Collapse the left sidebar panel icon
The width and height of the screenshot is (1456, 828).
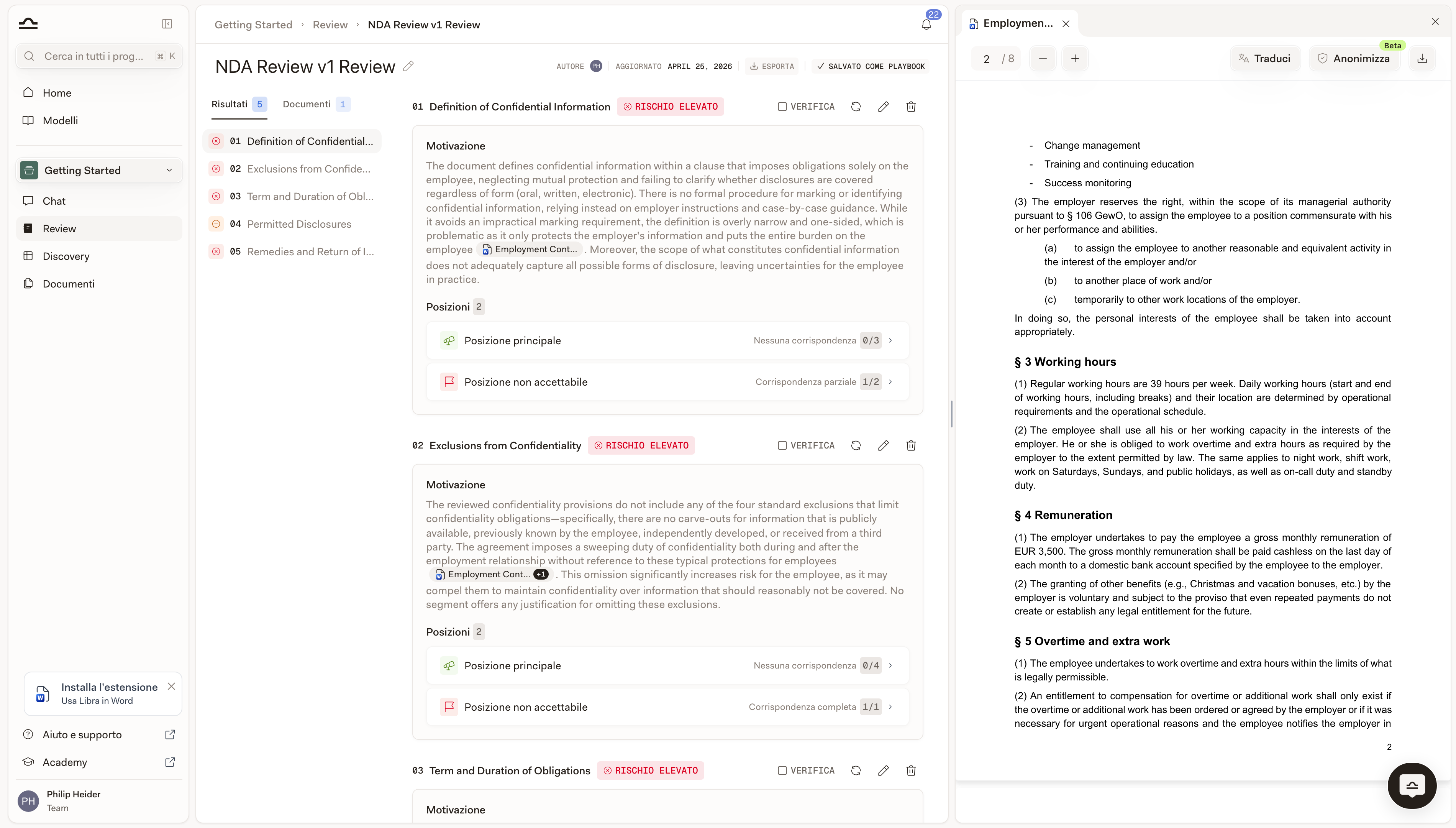coord(167,24)
